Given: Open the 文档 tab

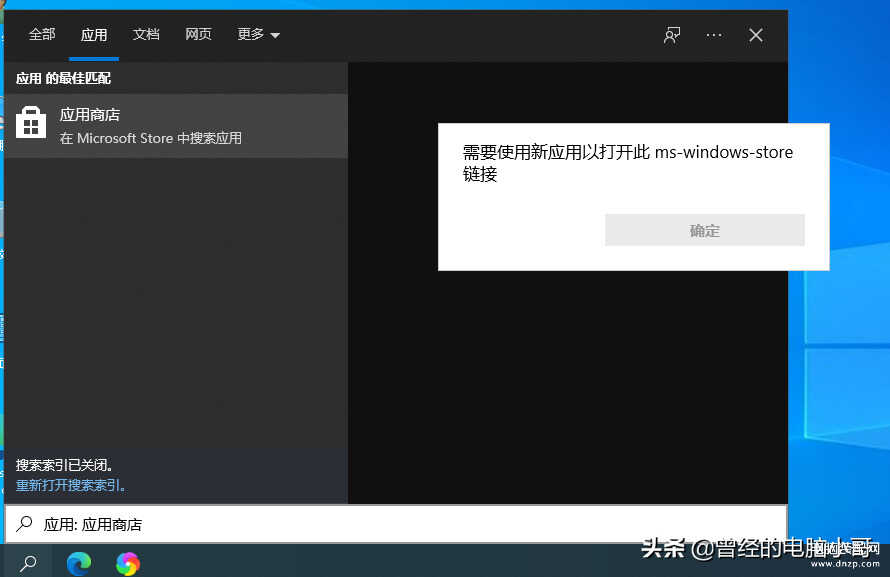Looking at the screenshot, I should point(146,35).
